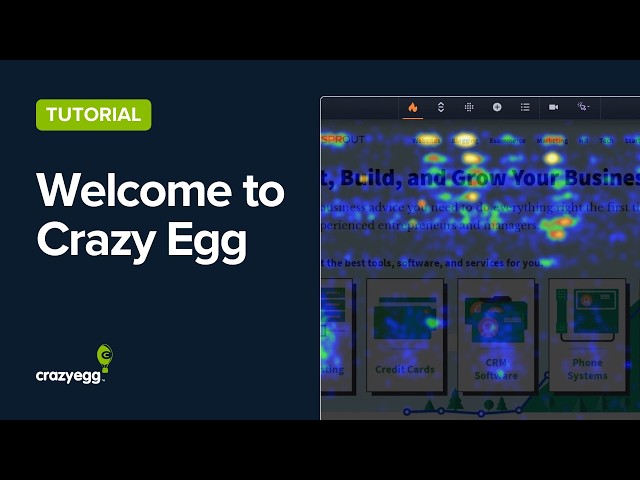Image resolution: width=640 pixels, height=480 pixels.
Task: Click the green TUTORIAL badge
Action: click(x=93, y=115)
